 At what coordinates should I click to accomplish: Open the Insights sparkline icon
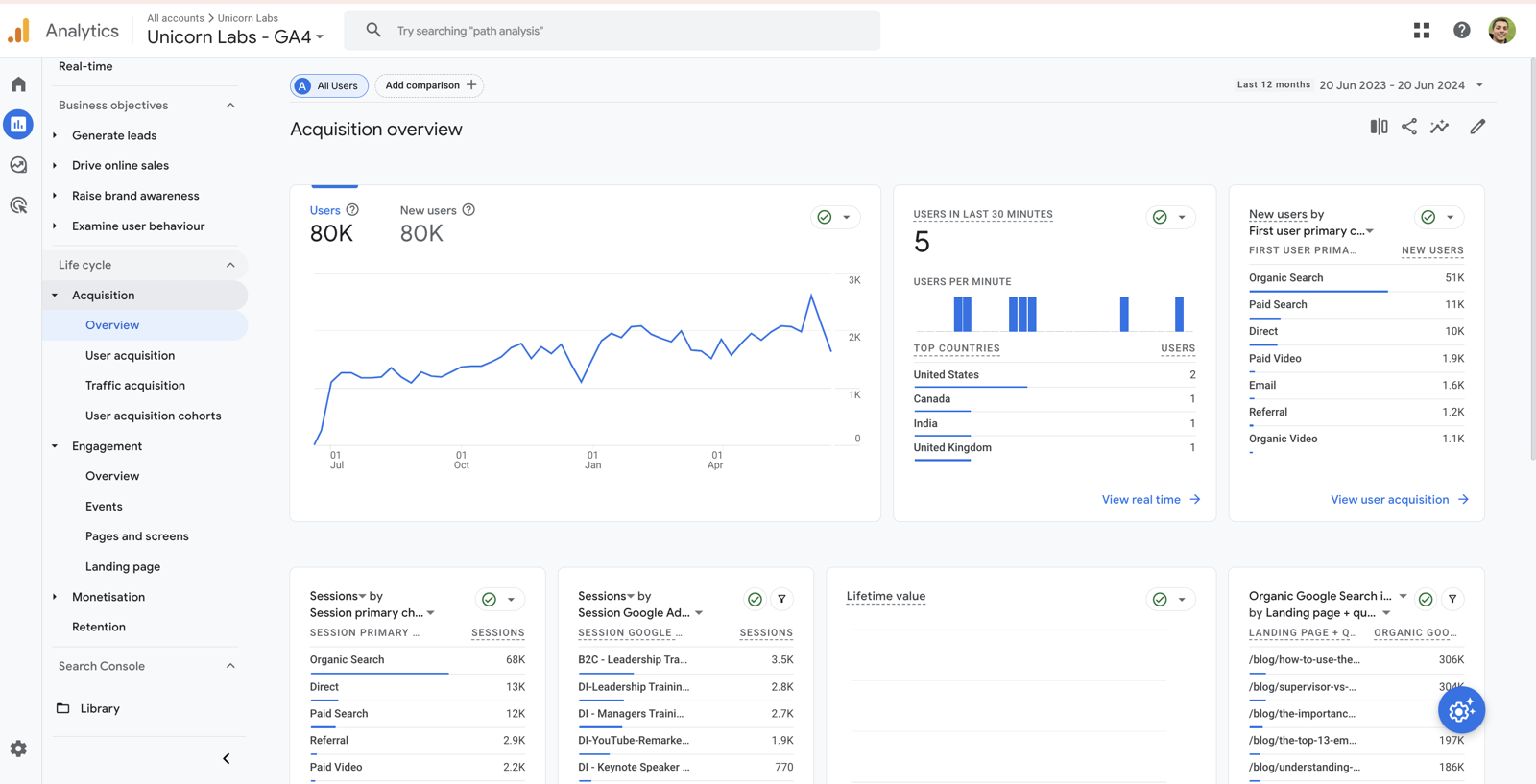coord(1439,127)
